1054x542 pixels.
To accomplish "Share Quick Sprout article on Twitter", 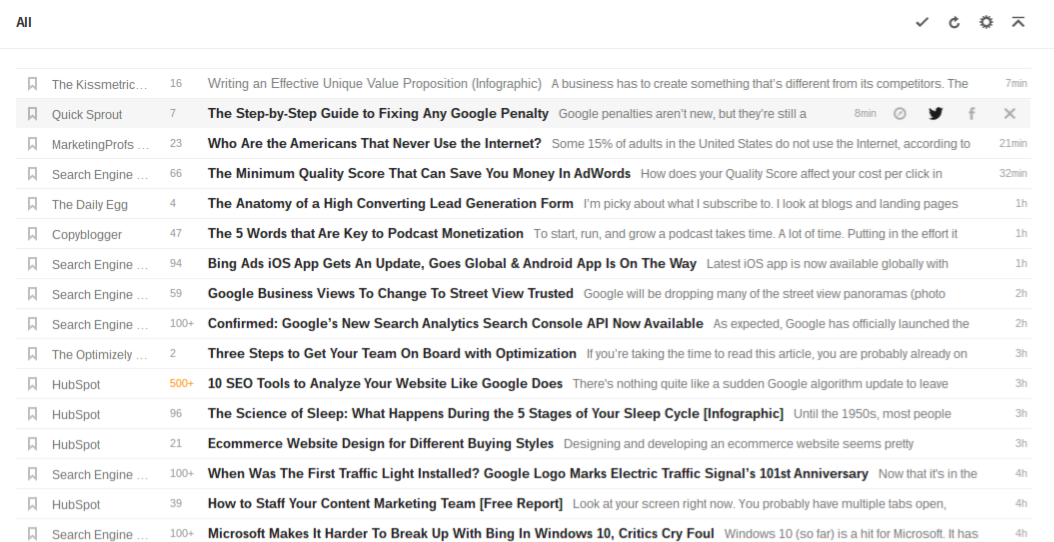I will click(935, 114).
